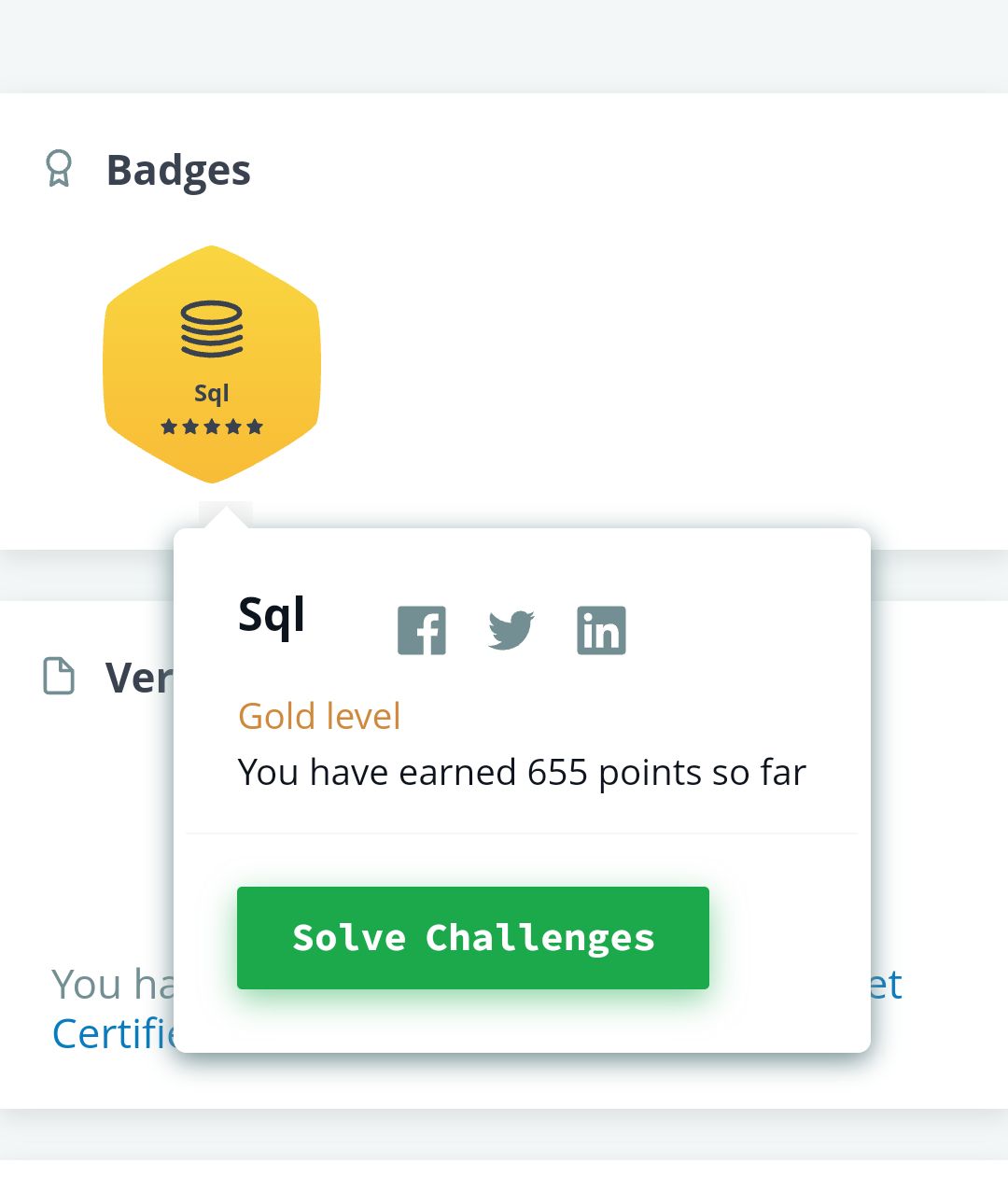Screen dimensions: 1008x1190
Task: Click the Sql title in the popup
Action: (272, 616)
